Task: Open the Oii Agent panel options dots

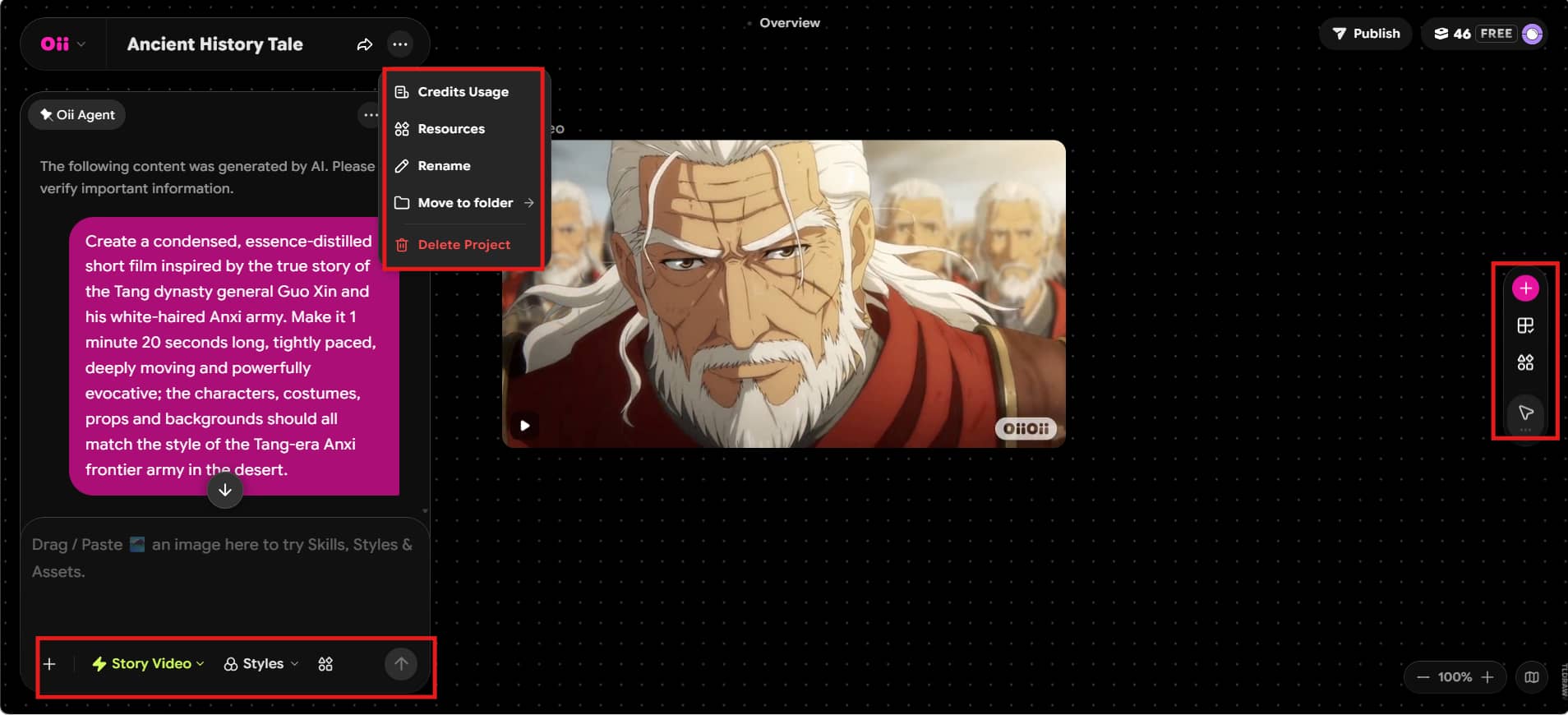Action: click(371, 115)
